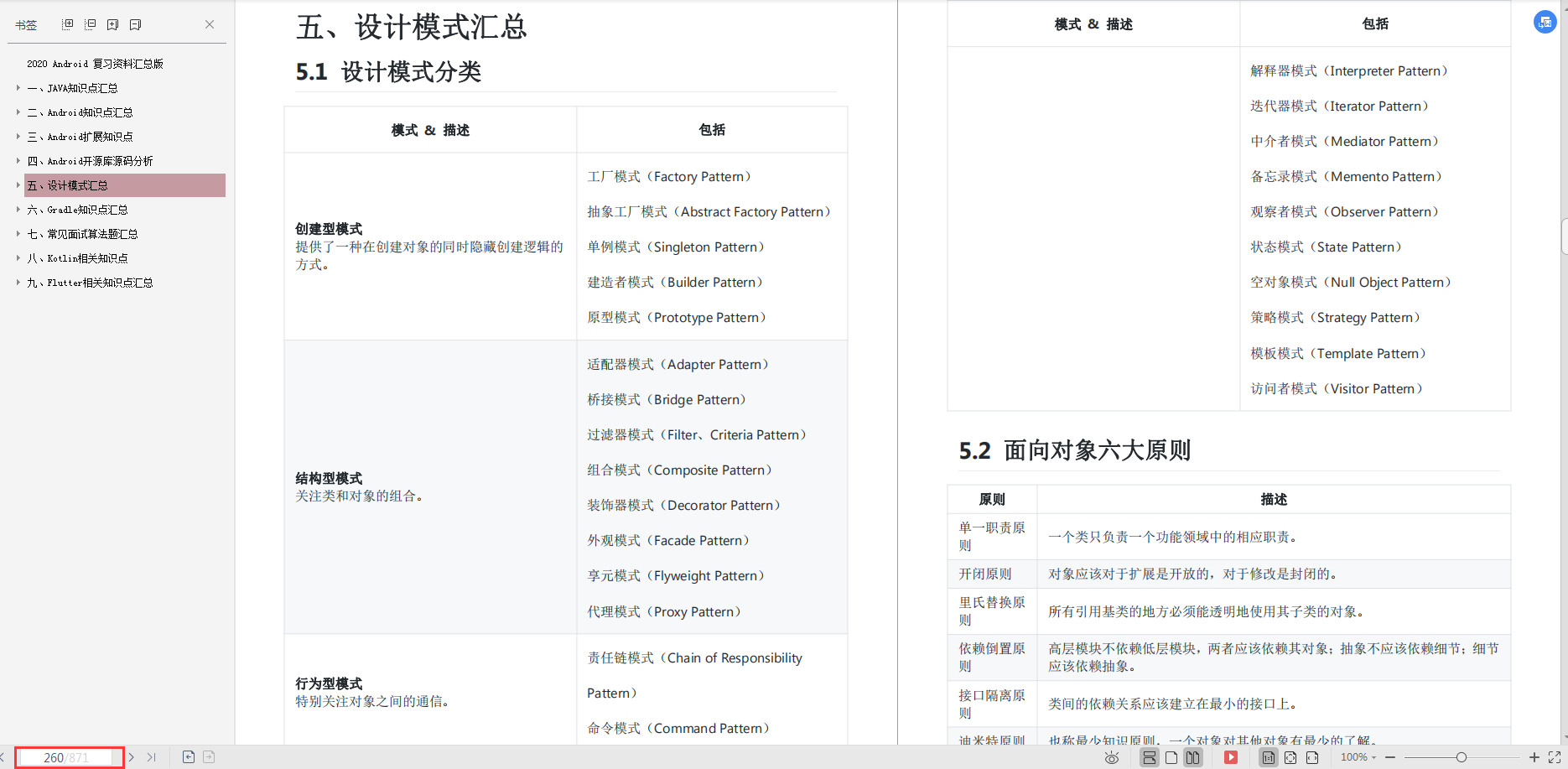Viewport: 1568px width, 769px height.
Task: Toggle read mode with the eye icon
Action: coord(1112,757)
